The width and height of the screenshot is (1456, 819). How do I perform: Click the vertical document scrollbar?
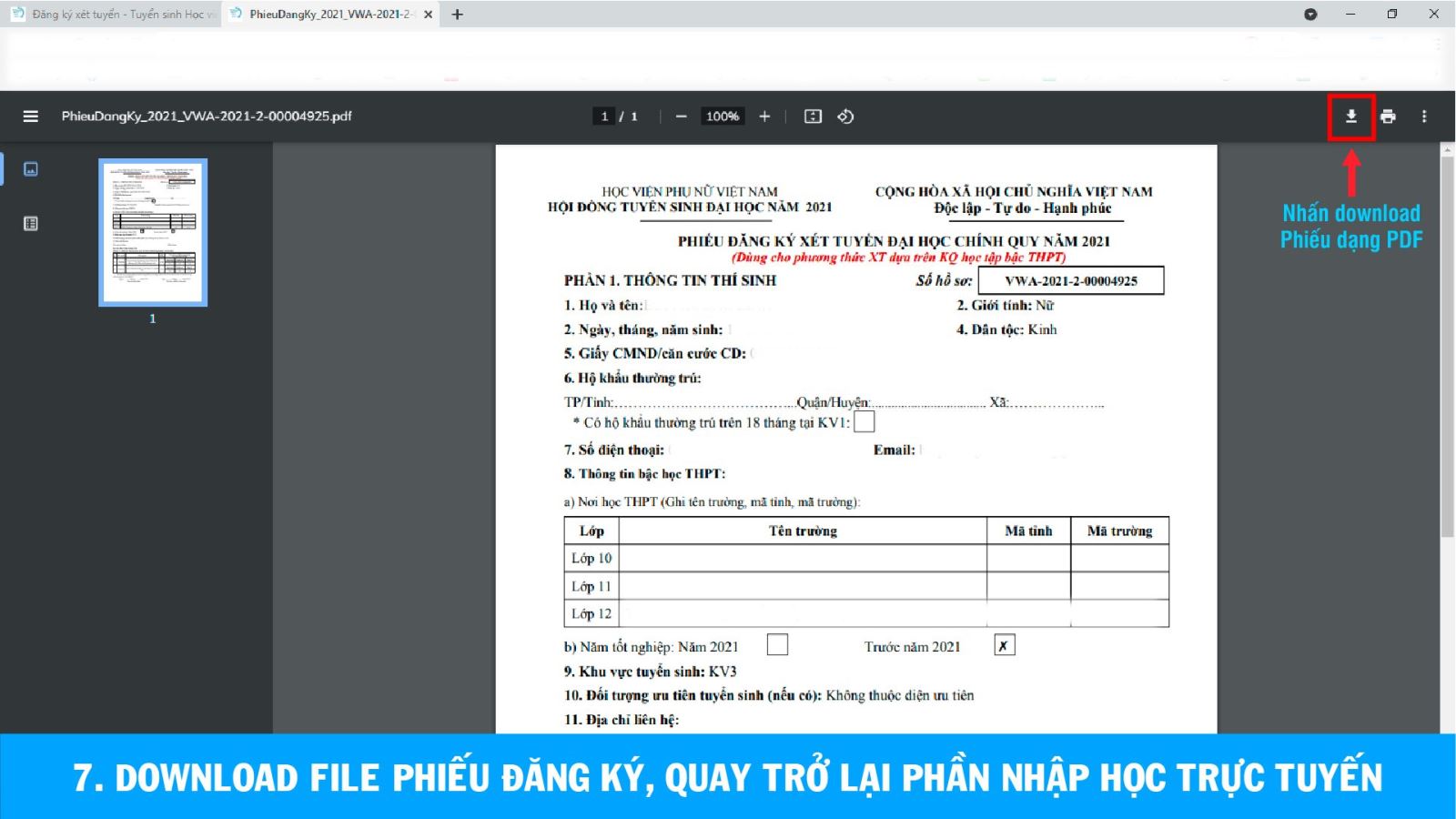(x=1447, y=346)
